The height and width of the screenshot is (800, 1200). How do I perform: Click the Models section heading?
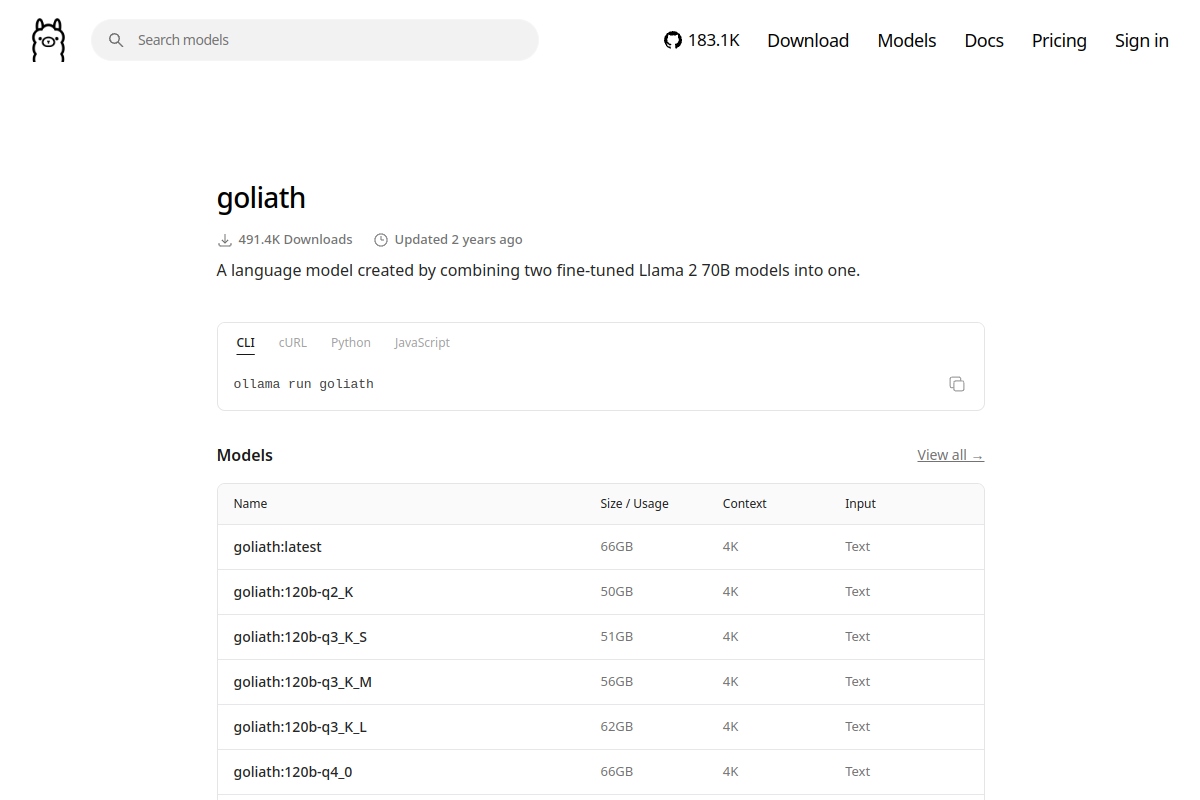[x=245, y=455]
